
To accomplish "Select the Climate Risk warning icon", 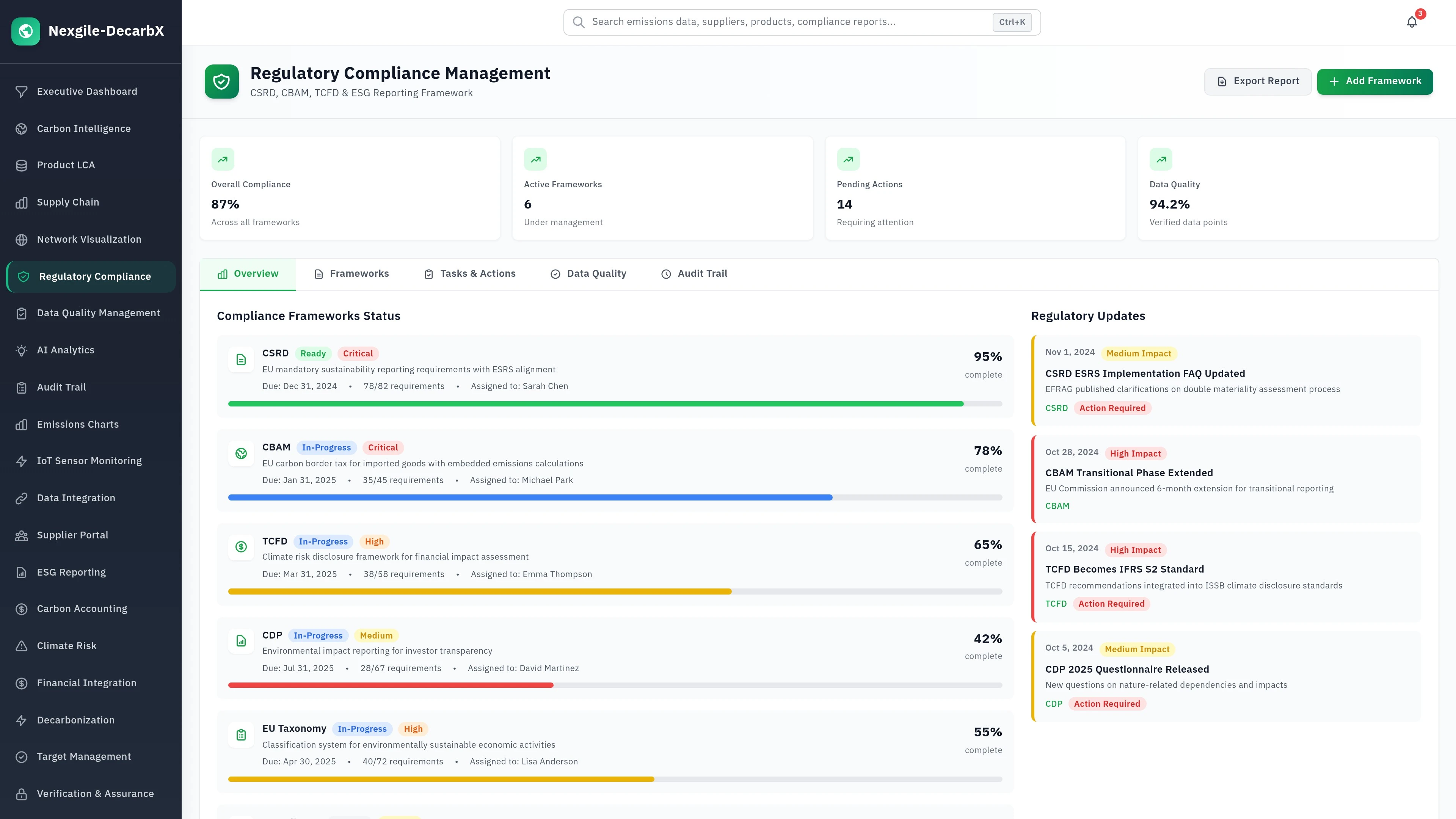I will [x=22, y=645].
